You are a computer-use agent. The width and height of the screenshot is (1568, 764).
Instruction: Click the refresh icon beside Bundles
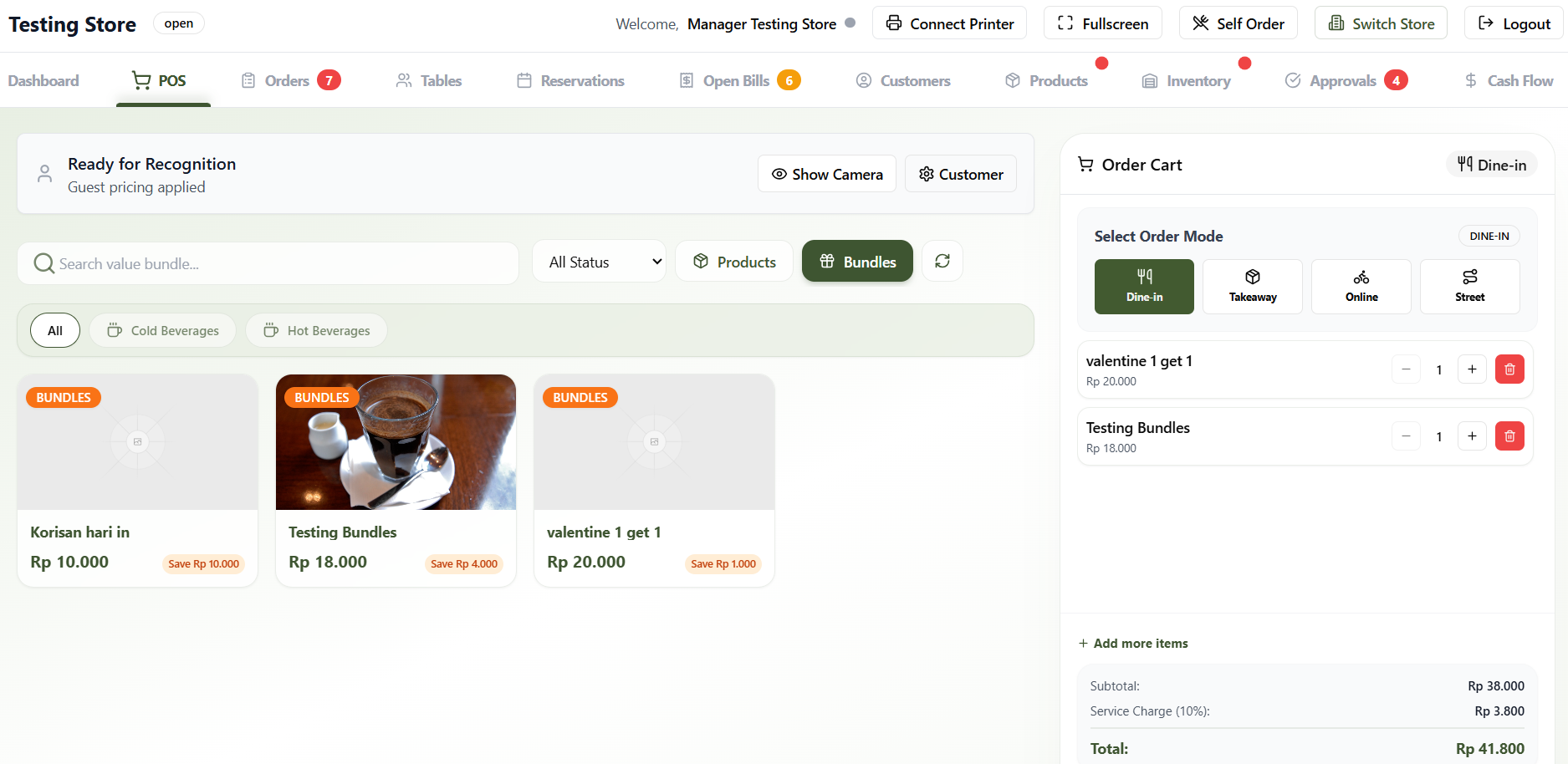click(942, 262)
